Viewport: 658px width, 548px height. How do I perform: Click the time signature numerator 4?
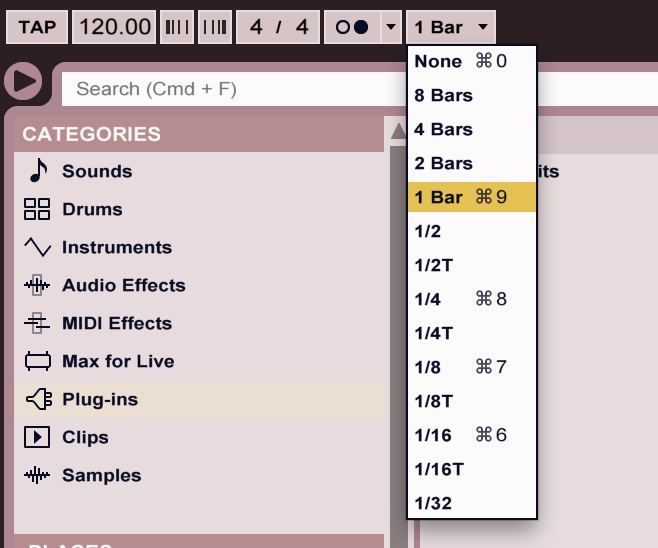pos(256,27)
